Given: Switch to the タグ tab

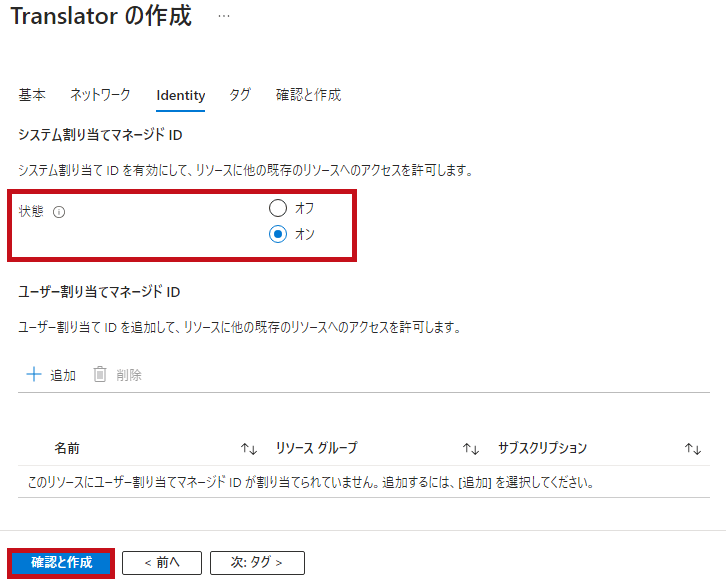Looking at the screenshot, I should [240, 95].
